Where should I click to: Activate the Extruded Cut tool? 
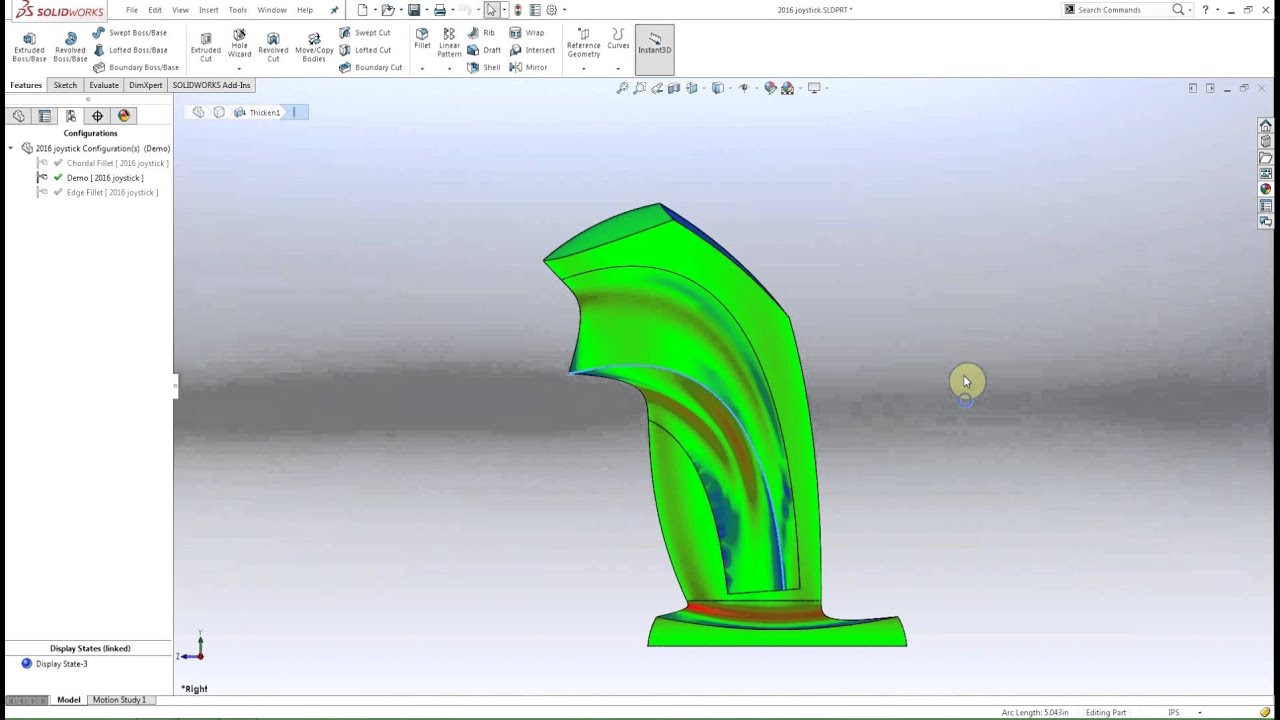(x=206, y=47)
